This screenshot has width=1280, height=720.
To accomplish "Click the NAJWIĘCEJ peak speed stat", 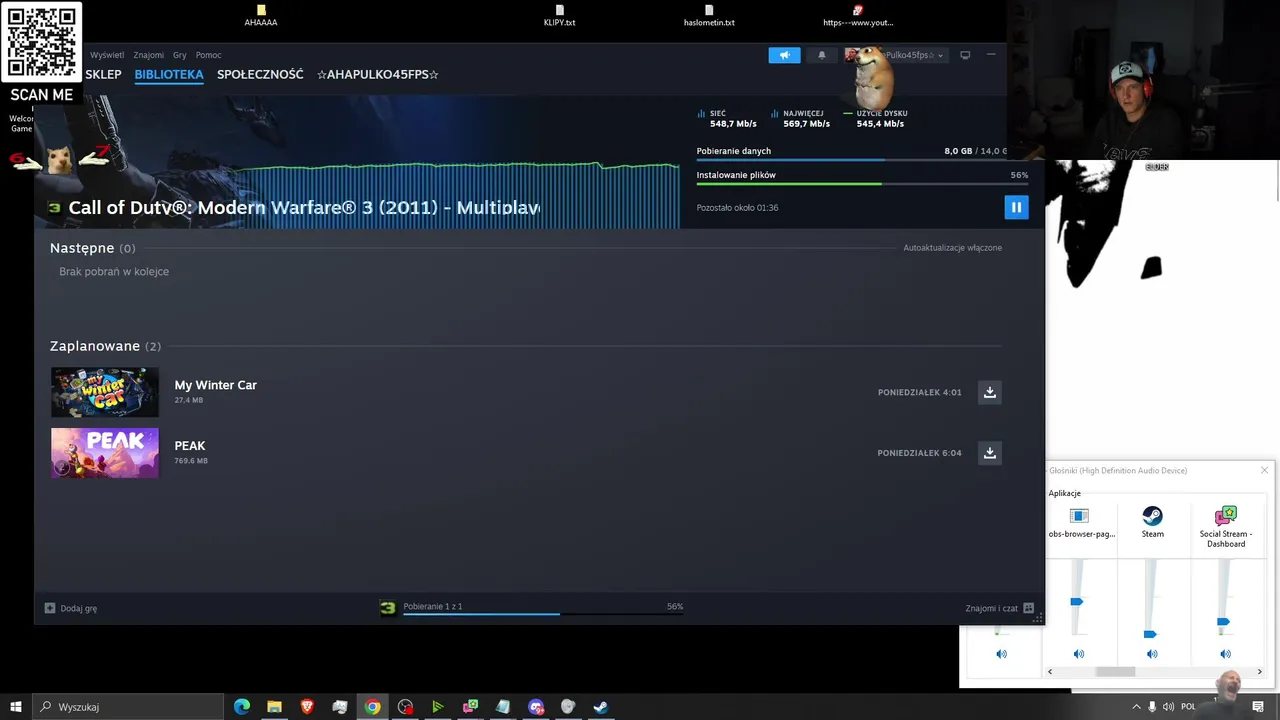I will pyautogui.click(x=800, y=119).
